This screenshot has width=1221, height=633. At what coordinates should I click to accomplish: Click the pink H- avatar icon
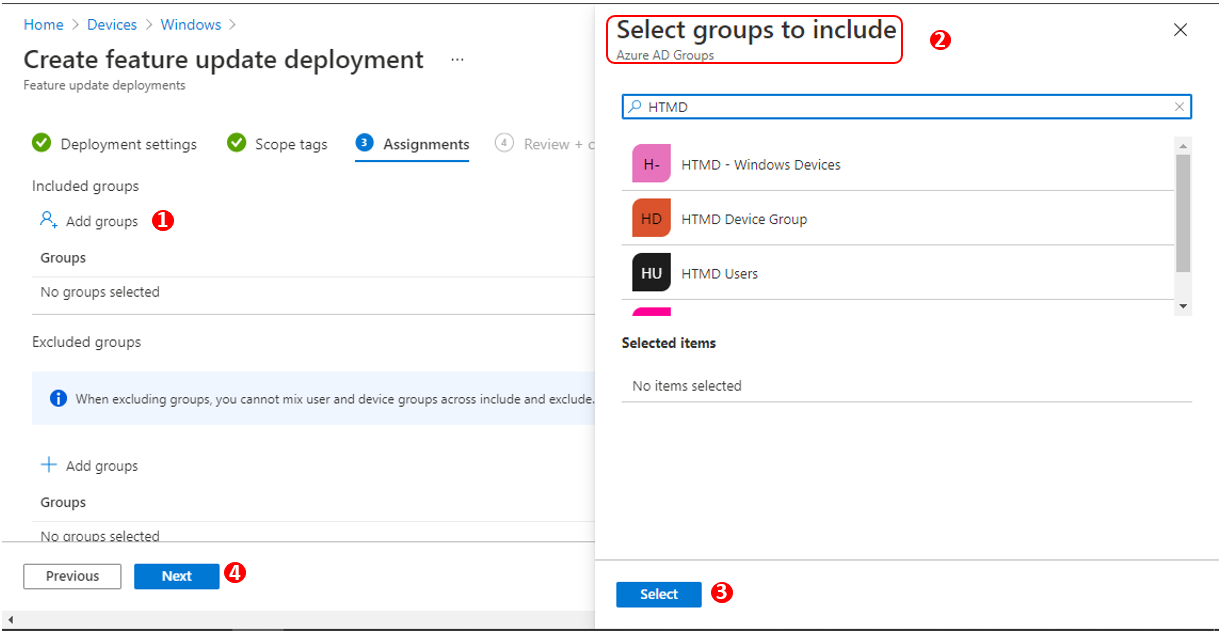pos(651,164)
